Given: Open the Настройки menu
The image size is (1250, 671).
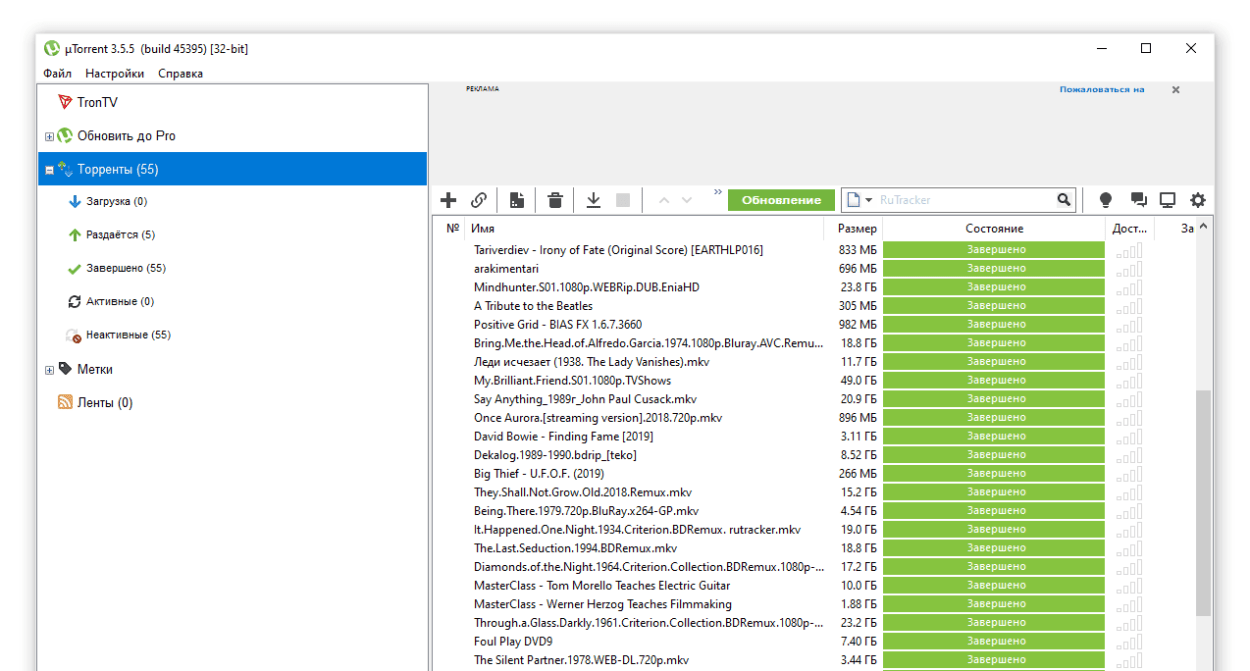Looking at the screenshot, I should pyautogui.click(x=114, y=73).
